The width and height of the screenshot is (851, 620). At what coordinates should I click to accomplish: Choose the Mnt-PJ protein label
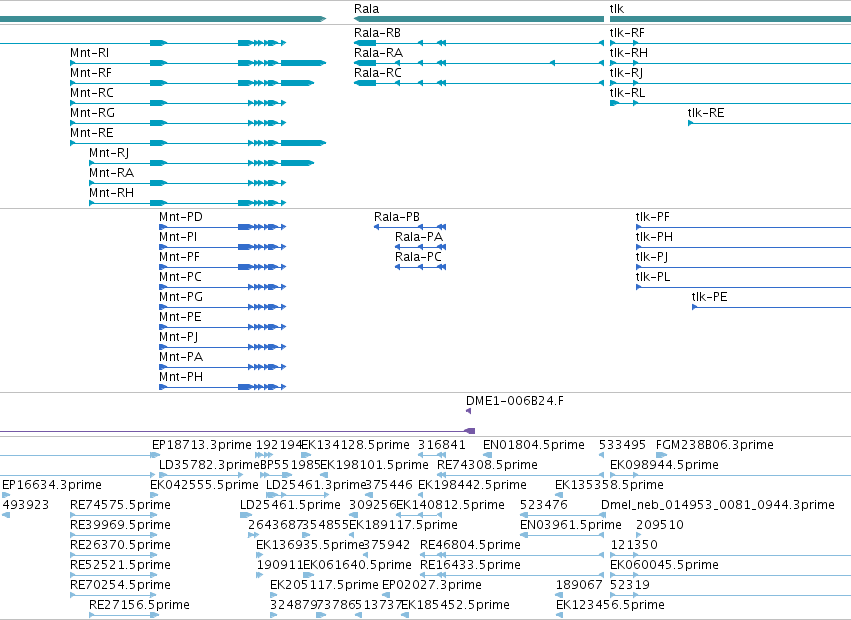(179, 337)
